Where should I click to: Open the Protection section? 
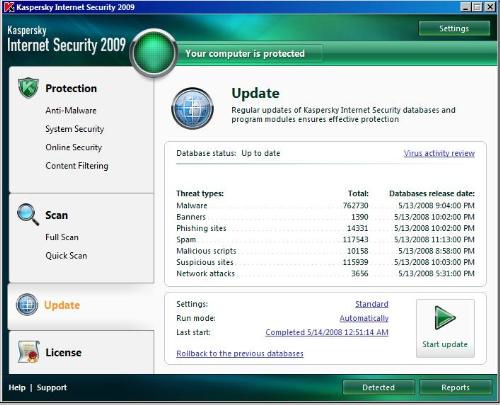pos(71,88)
